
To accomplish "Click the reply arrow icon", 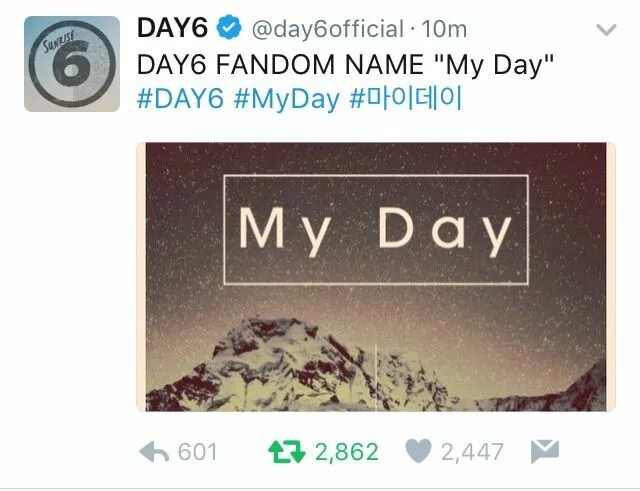I will pyautogui.click(x=154, y=451).
